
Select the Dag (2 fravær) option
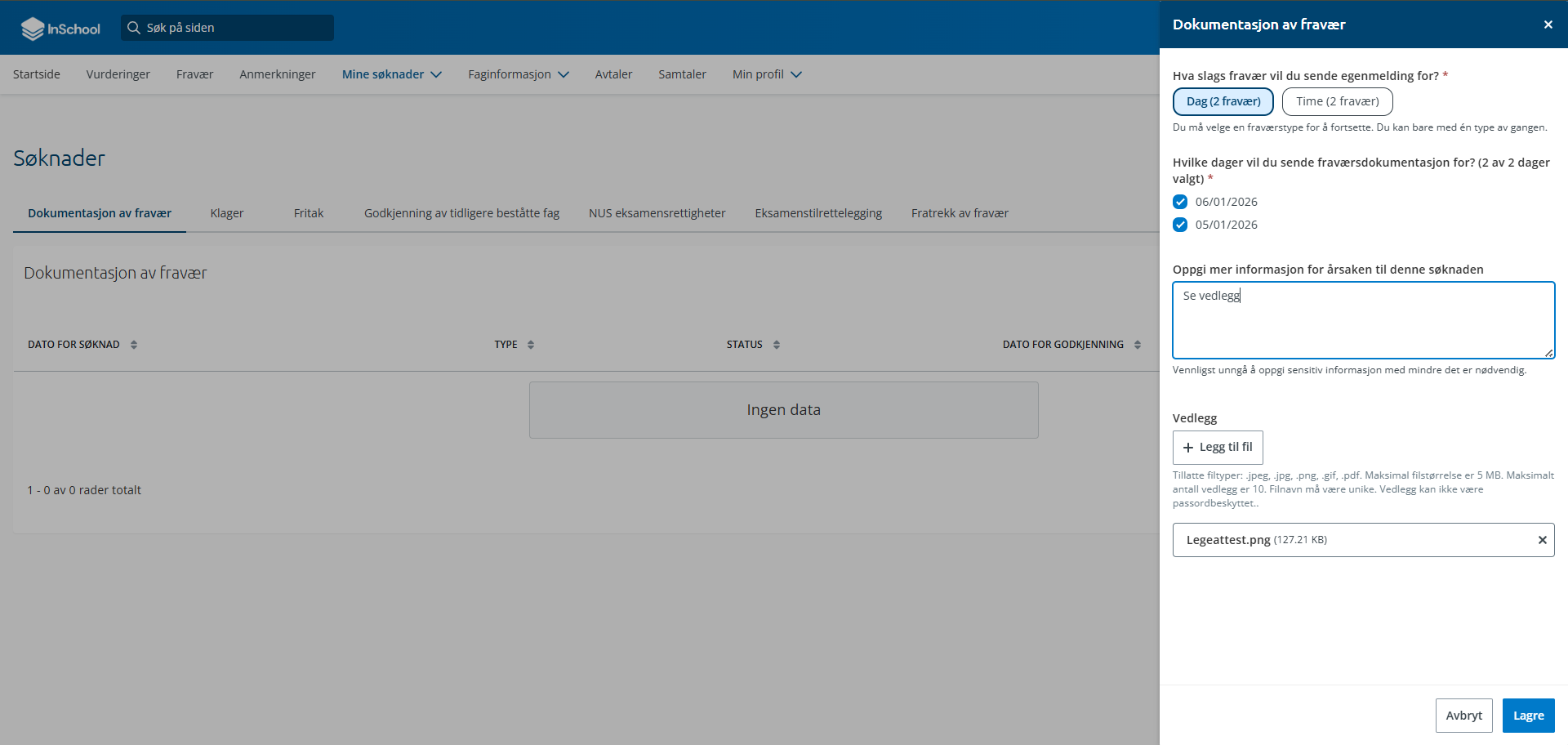(x=1223, y=101)
